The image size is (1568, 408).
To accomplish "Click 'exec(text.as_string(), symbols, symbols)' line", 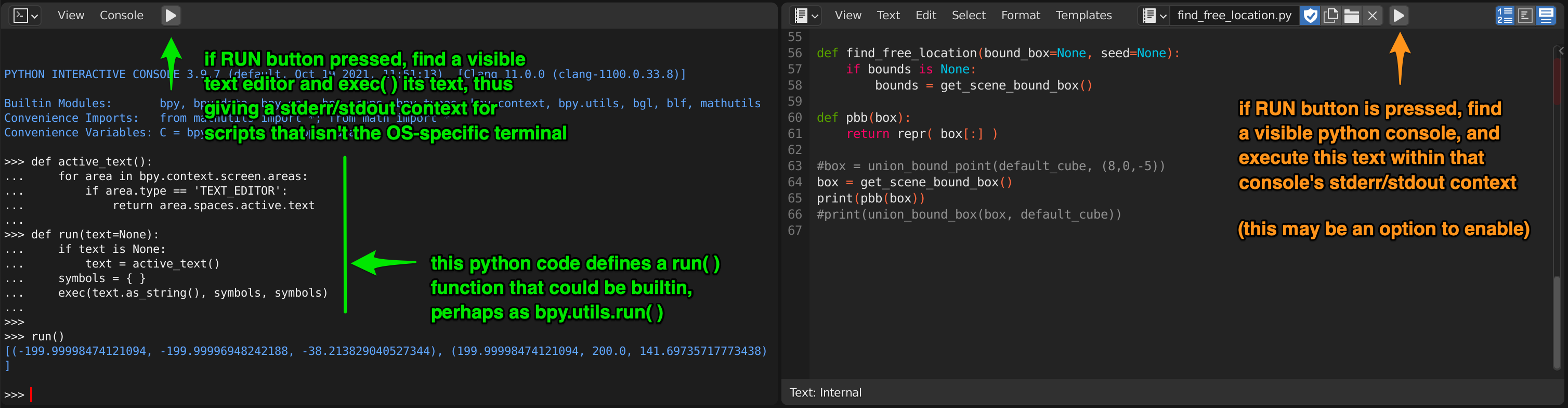I will click(193, 293).
